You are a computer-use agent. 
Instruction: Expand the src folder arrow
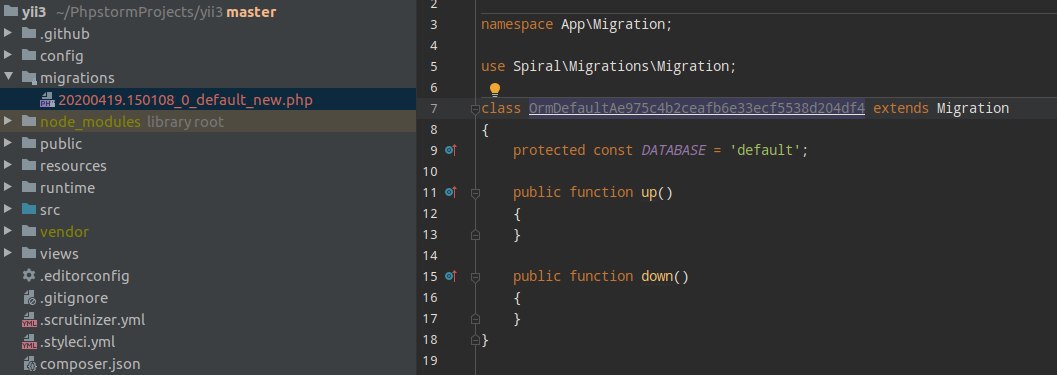tap(8, 210)
